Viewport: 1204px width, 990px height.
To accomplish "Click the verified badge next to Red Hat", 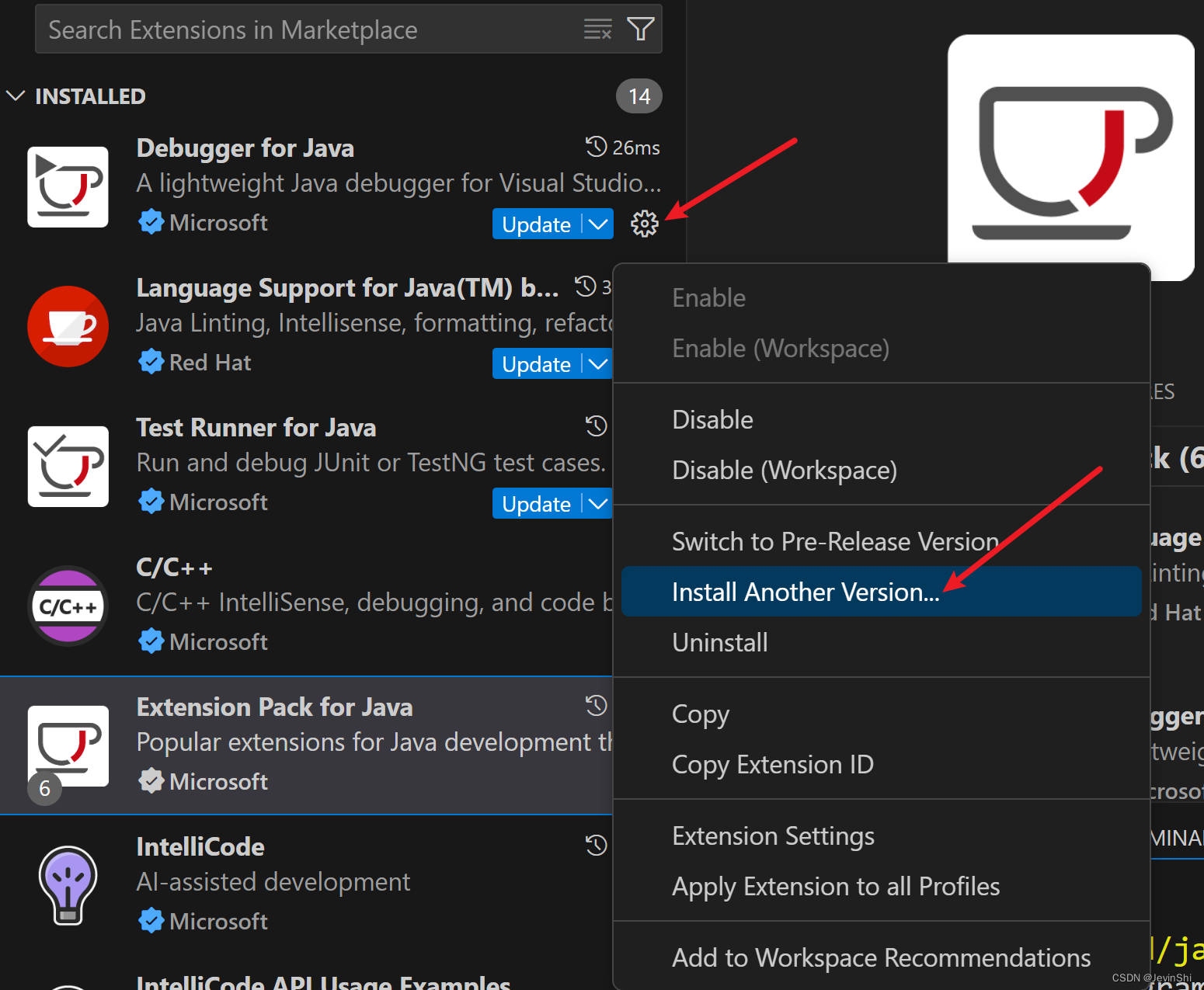I will point(151,362).
